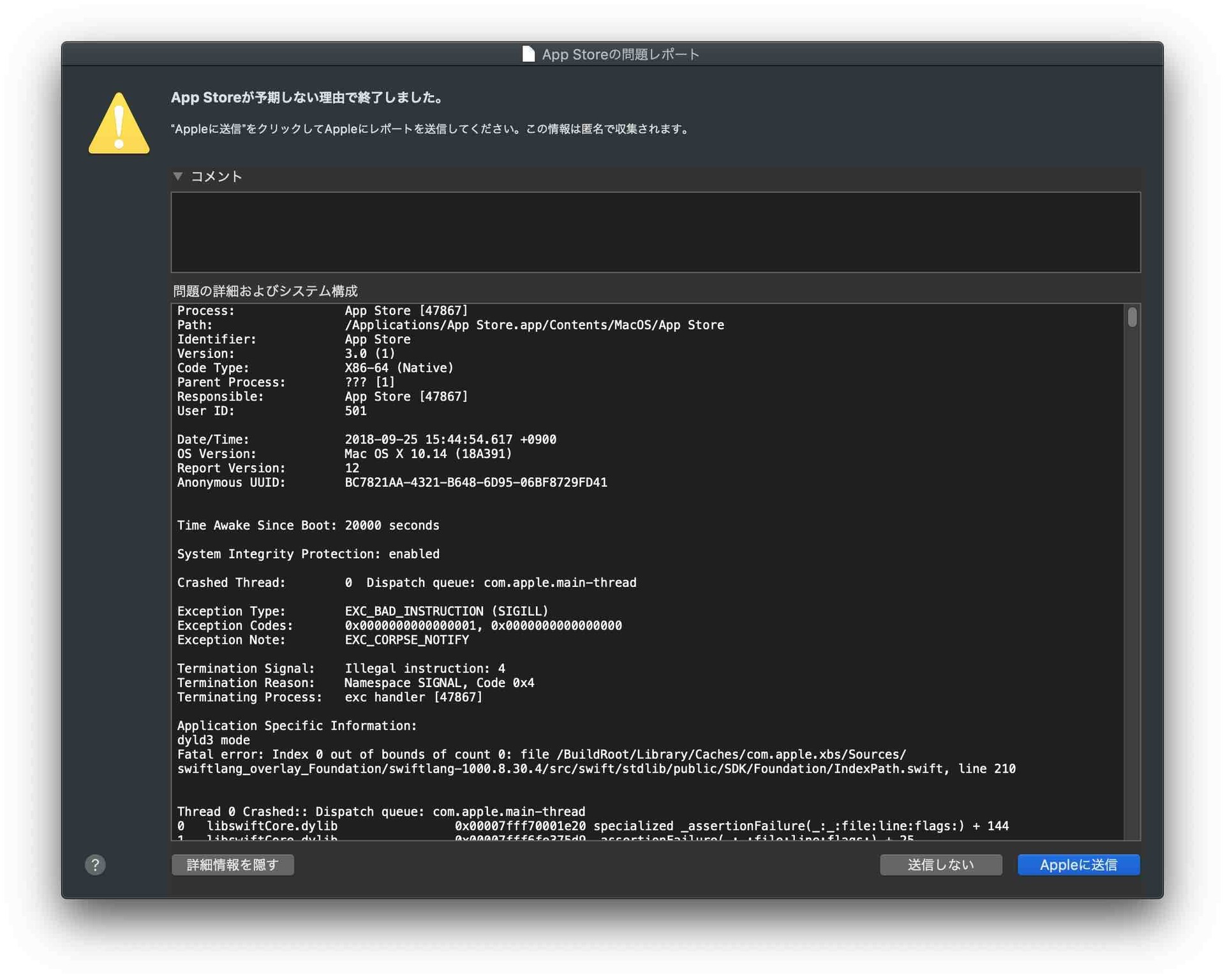The height and width of the screenshot is (980, 1225).
Task: Click the Responsible: App Store [47867] line
Action: click(322, 397)
